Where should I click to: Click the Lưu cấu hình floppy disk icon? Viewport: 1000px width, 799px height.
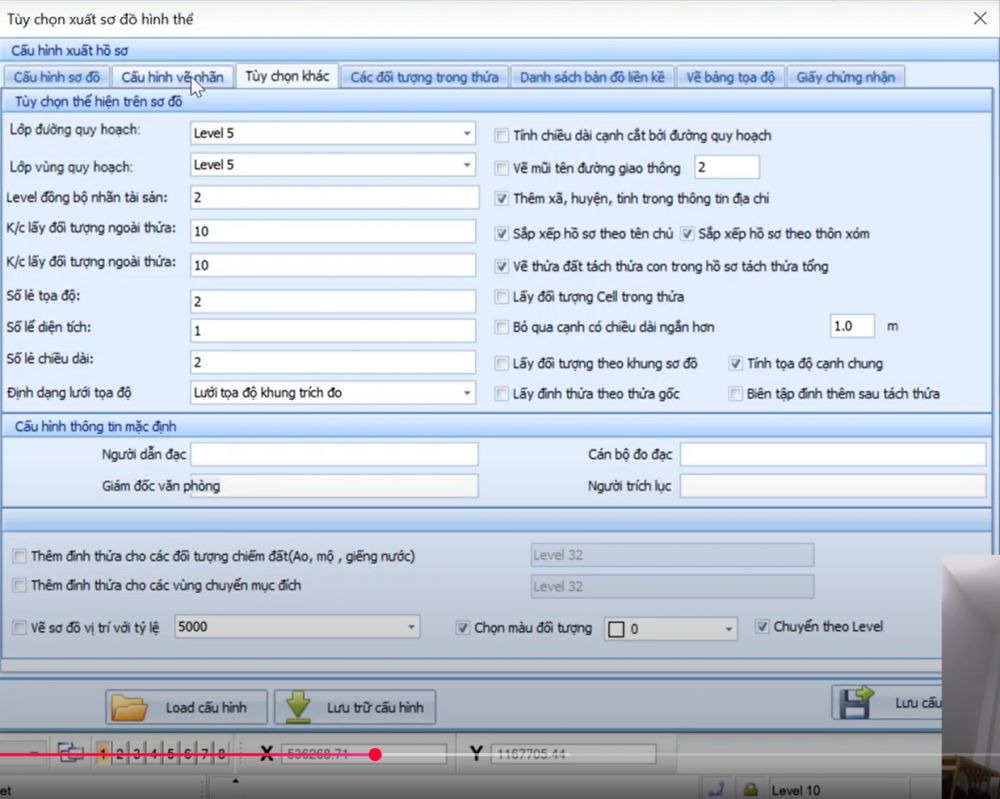point(857,702)
